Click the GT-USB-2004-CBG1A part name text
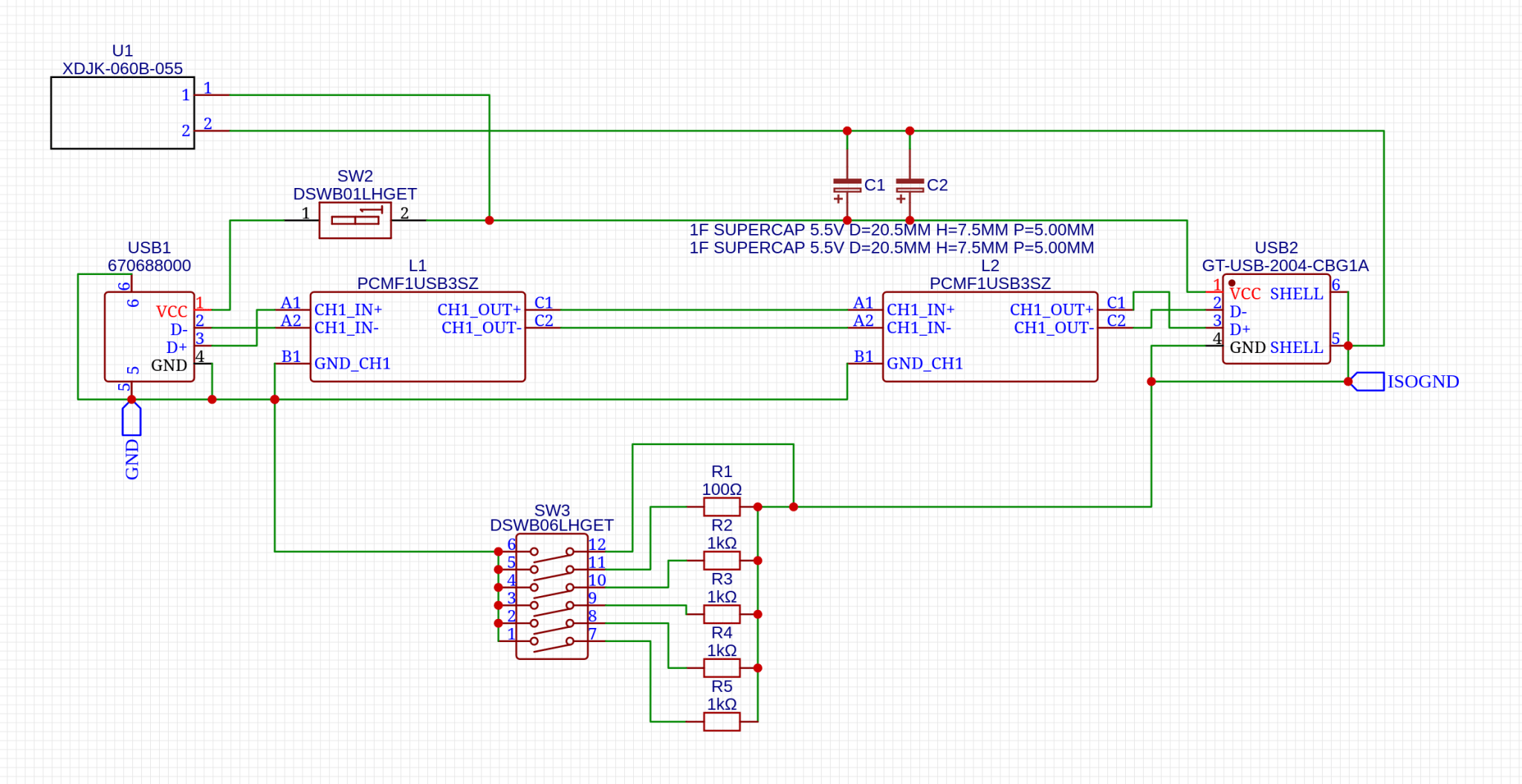 pyautogui.click(x=1286, y=265)
